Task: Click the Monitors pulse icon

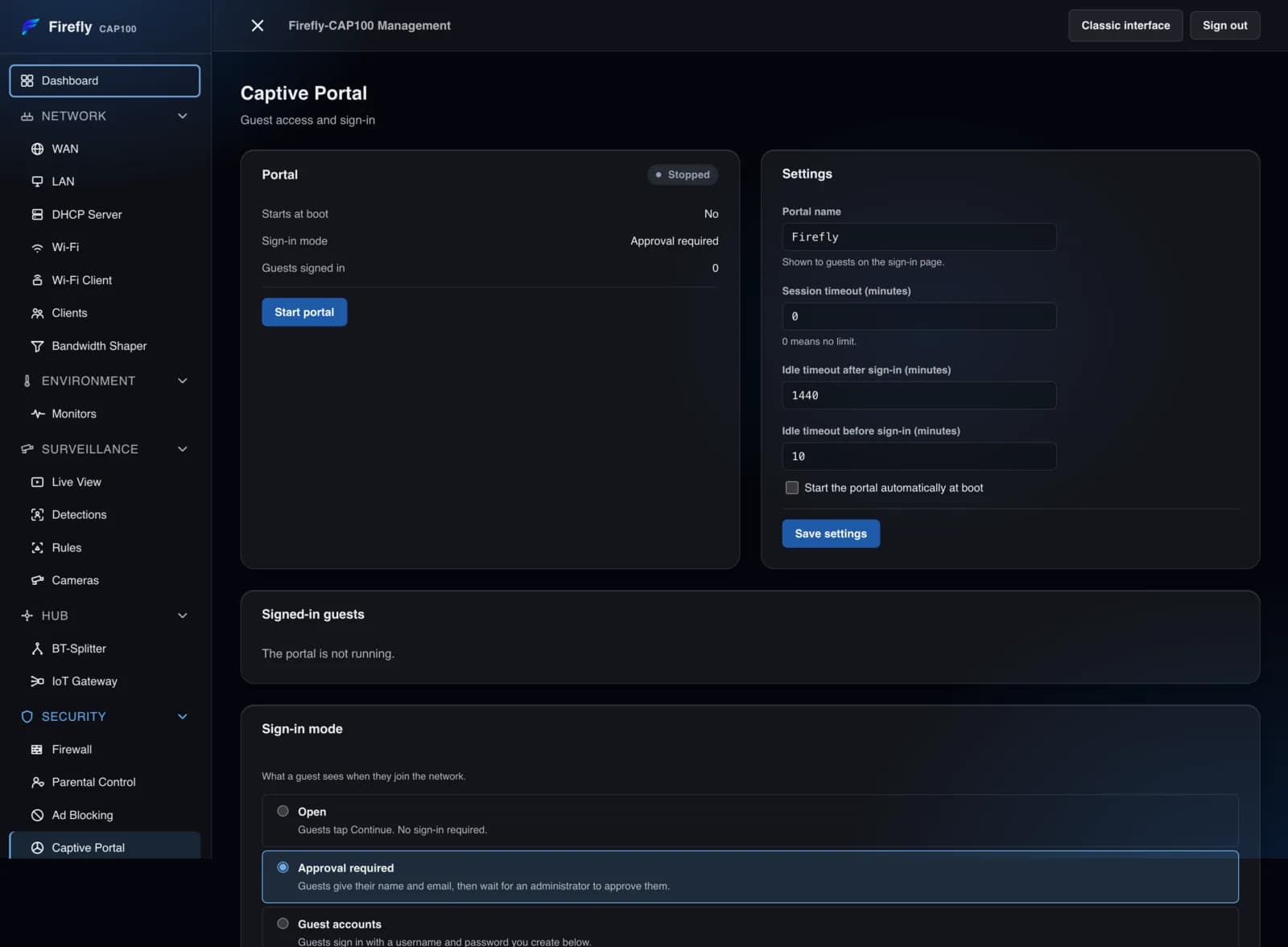Action: [x=37, y=414]
